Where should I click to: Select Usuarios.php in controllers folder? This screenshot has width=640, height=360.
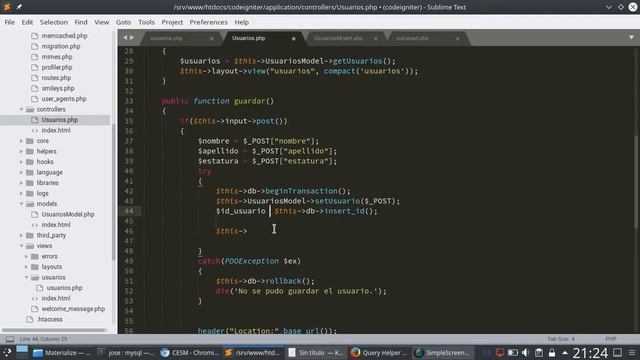(x=60, y=120)
